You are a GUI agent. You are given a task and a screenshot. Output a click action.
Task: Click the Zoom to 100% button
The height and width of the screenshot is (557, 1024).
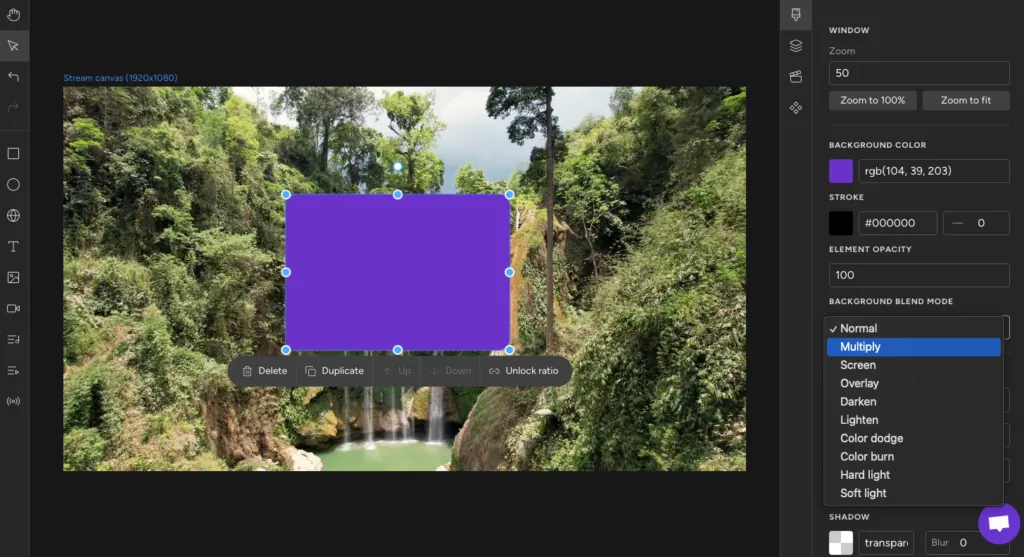[x=872, y=101]
